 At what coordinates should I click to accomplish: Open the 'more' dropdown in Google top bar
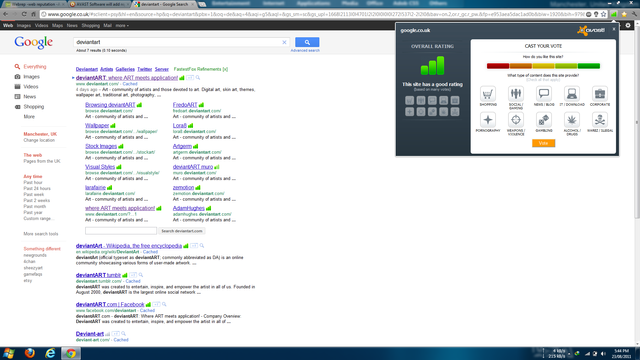click(122, 25)
